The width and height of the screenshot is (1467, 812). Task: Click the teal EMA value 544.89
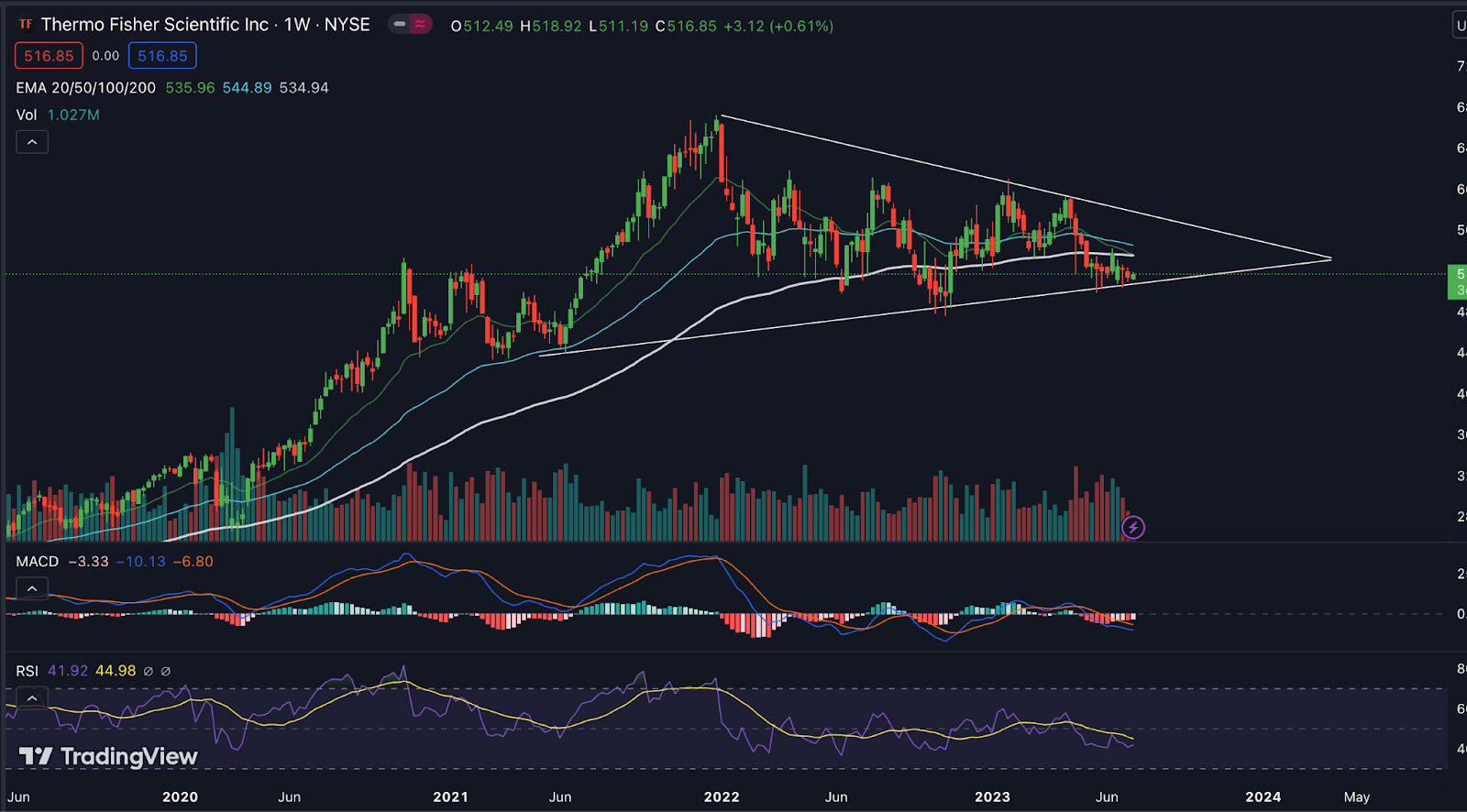[x=247, y=88]
